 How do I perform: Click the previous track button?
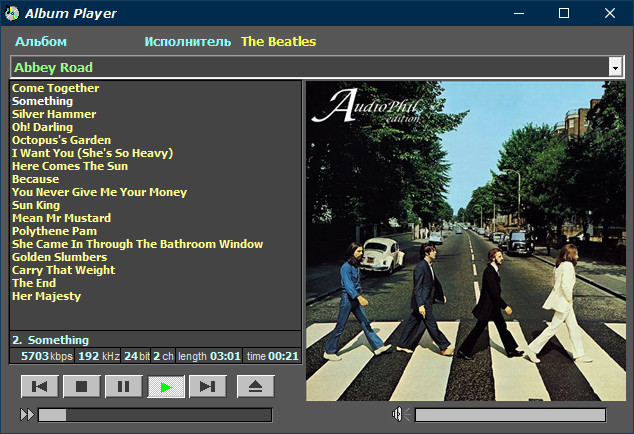click(x=40, y=387)
